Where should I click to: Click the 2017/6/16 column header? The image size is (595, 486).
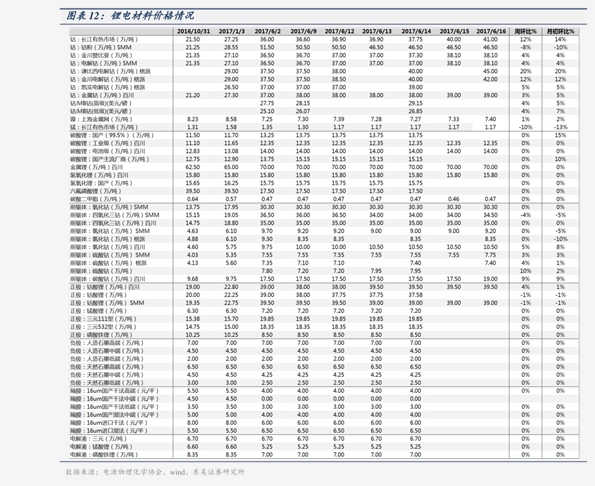pyautogui.click(x=491, y=31)
